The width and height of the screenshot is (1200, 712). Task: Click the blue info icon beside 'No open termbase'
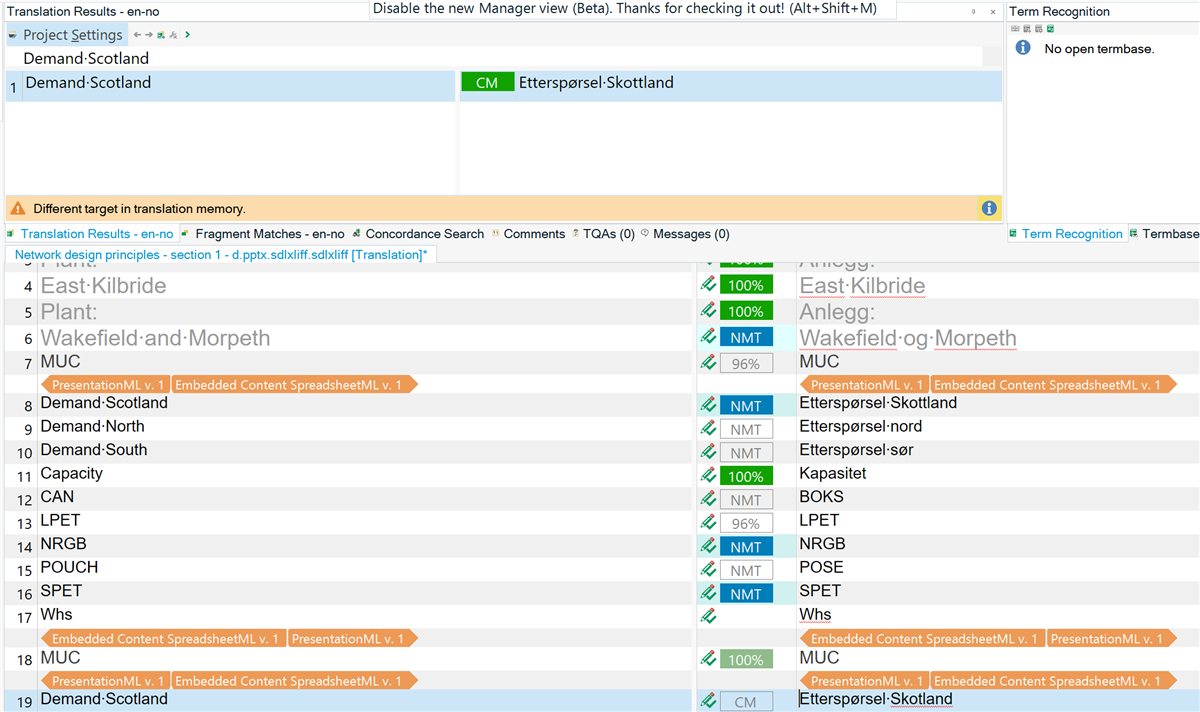(x=1021, y=47)
